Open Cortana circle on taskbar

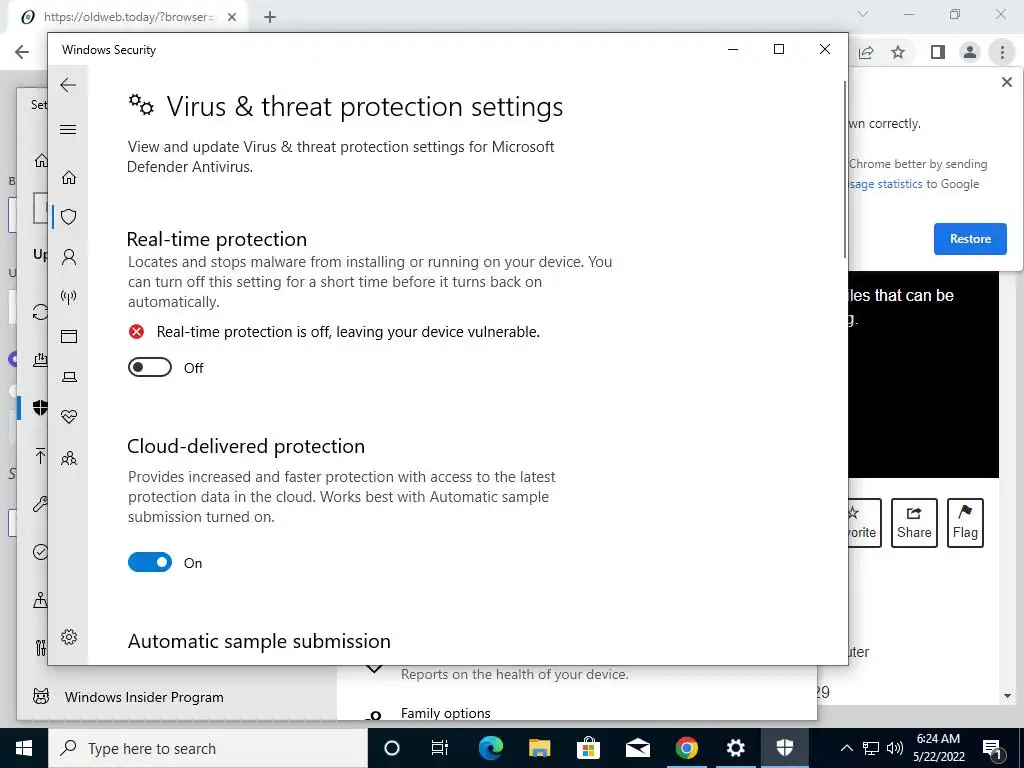(391, 748)
